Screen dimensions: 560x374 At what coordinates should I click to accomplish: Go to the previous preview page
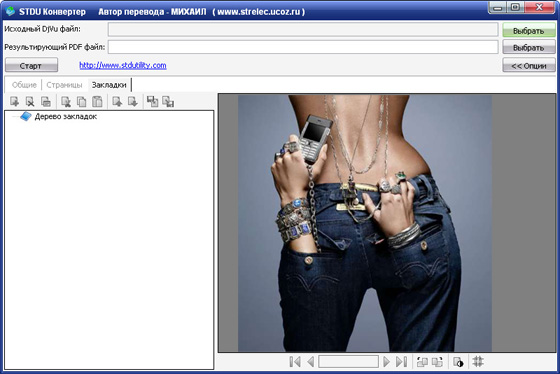click(311, 362)
